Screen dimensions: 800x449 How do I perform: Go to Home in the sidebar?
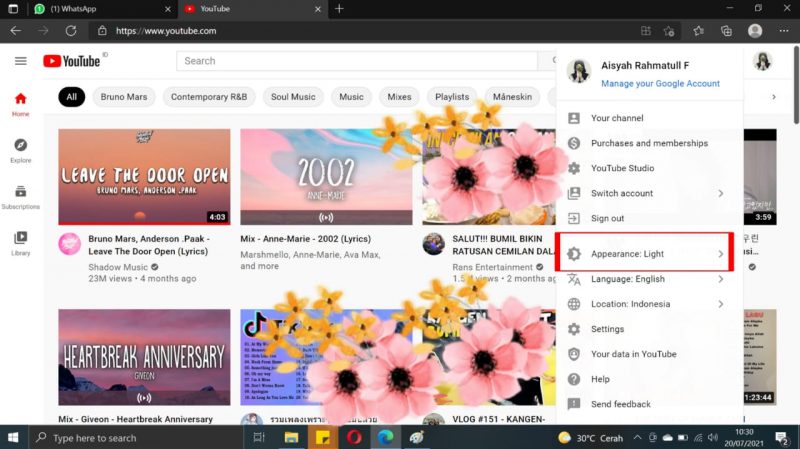point(20,105)
